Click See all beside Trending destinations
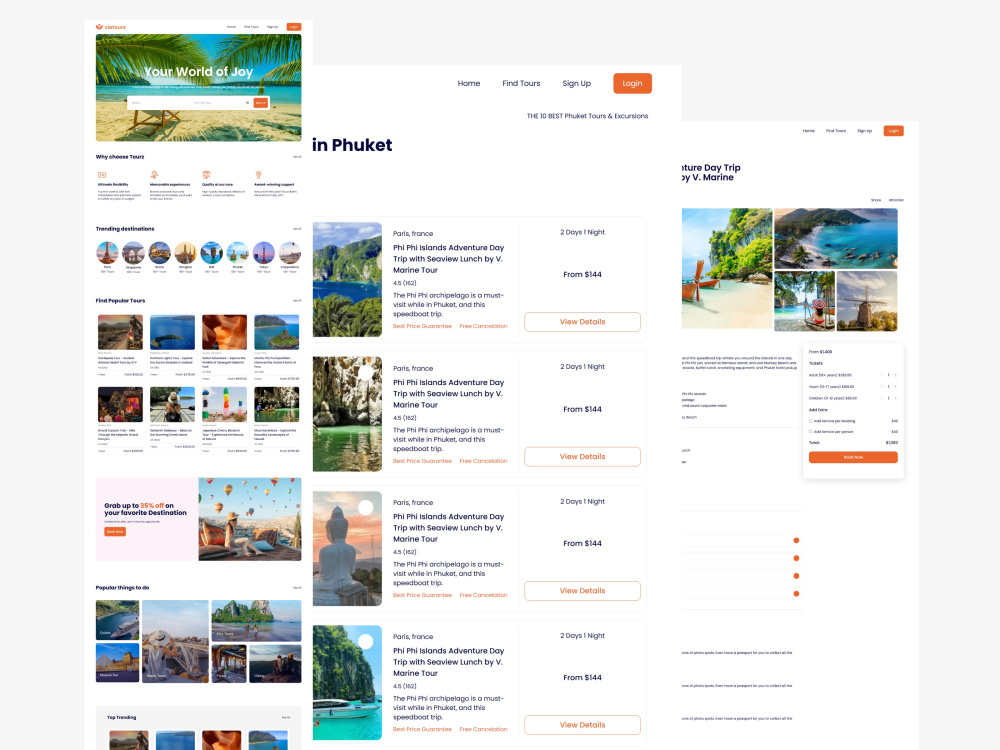 (x=297, y=229)
